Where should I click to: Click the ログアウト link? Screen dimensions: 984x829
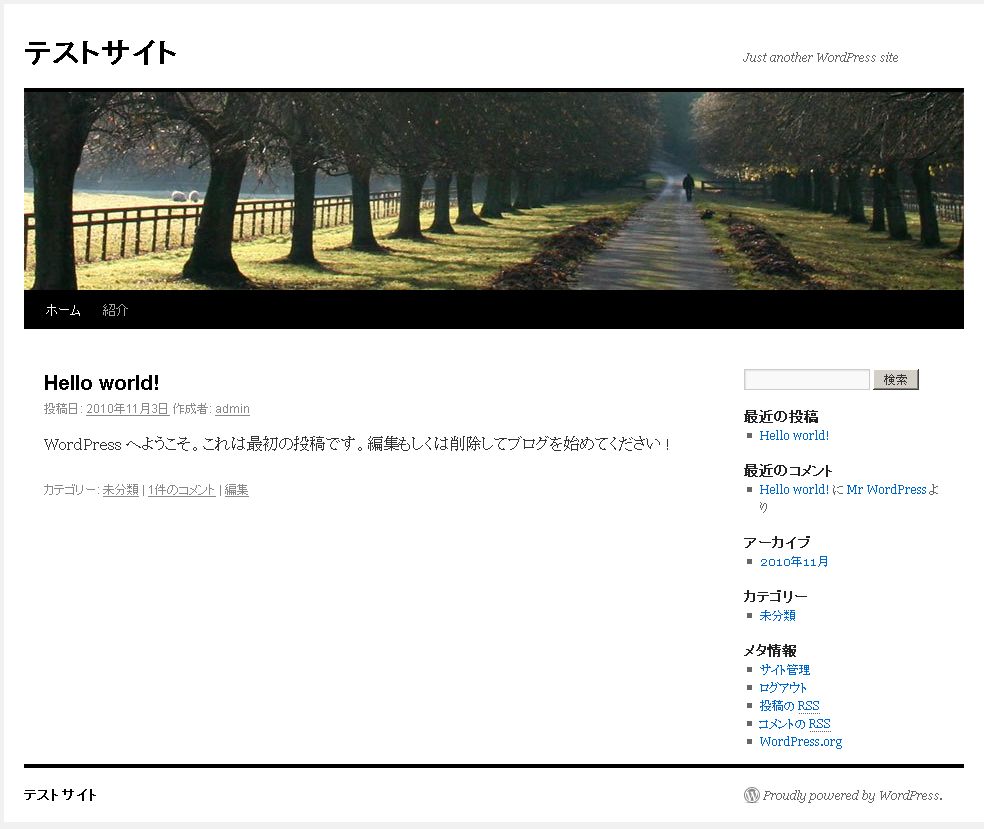pyautogui.click(x=783, y=688)
